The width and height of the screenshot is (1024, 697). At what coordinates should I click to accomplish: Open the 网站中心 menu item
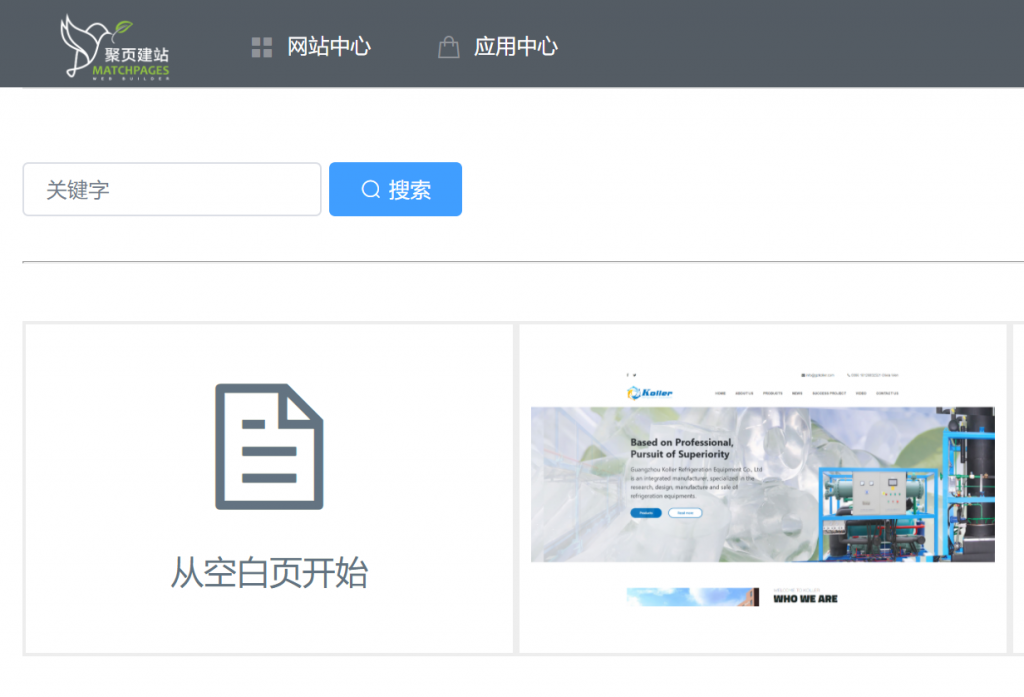pos(329,47)
